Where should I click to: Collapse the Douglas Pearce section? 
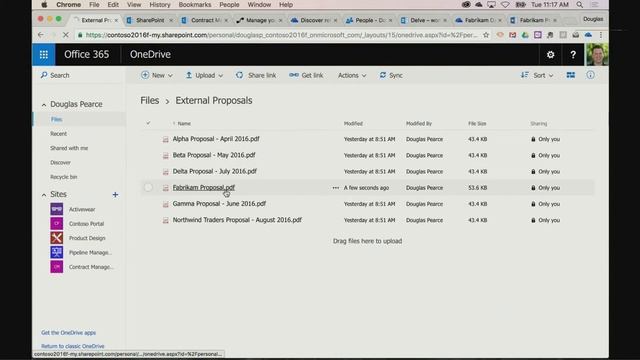44,105
